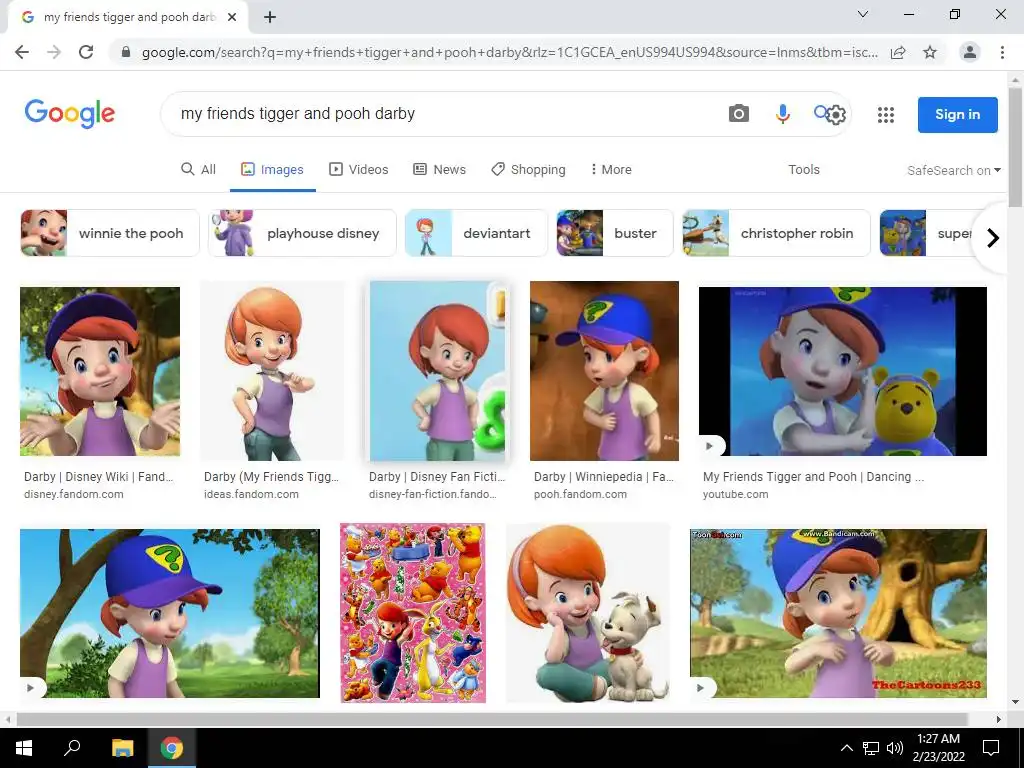Click the Google logo
The width and height of the screenshot is (1024, 768).
[x=70, y=114]
